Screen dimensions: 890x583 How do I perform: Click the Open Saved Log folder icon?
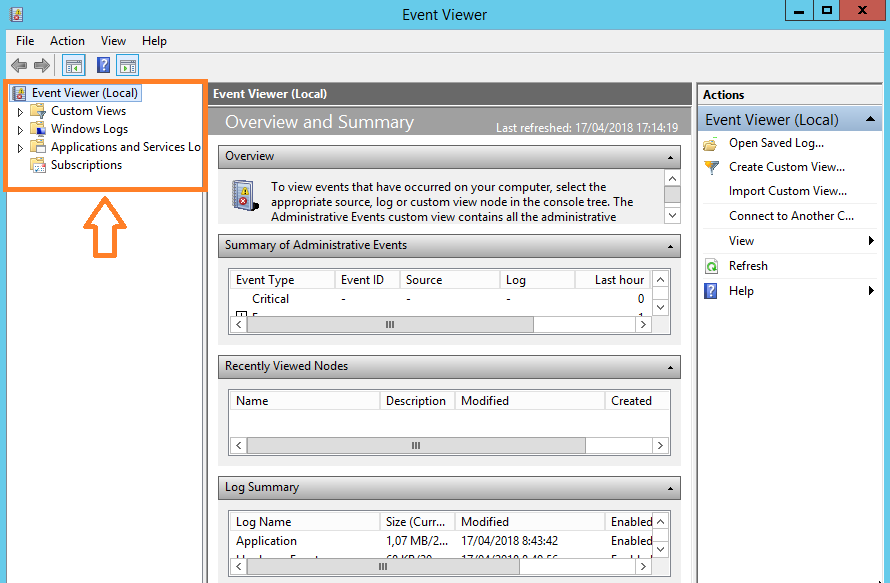[x=709, y=143]
